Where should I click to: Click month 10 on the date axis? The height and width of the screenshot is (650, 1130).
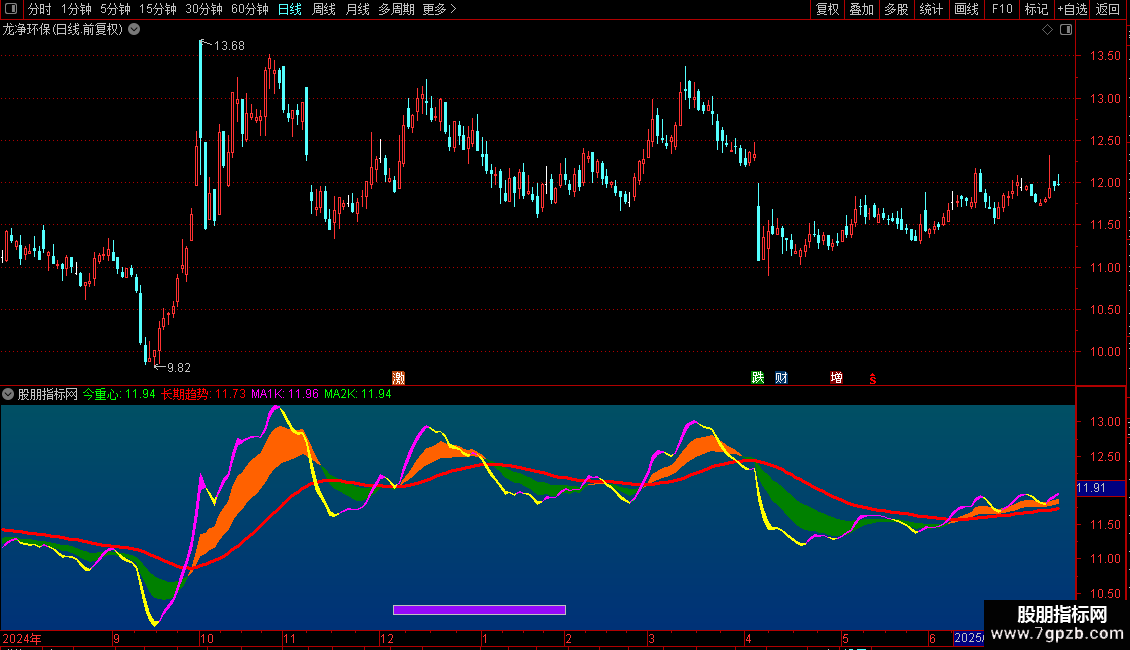pos(207,638)
